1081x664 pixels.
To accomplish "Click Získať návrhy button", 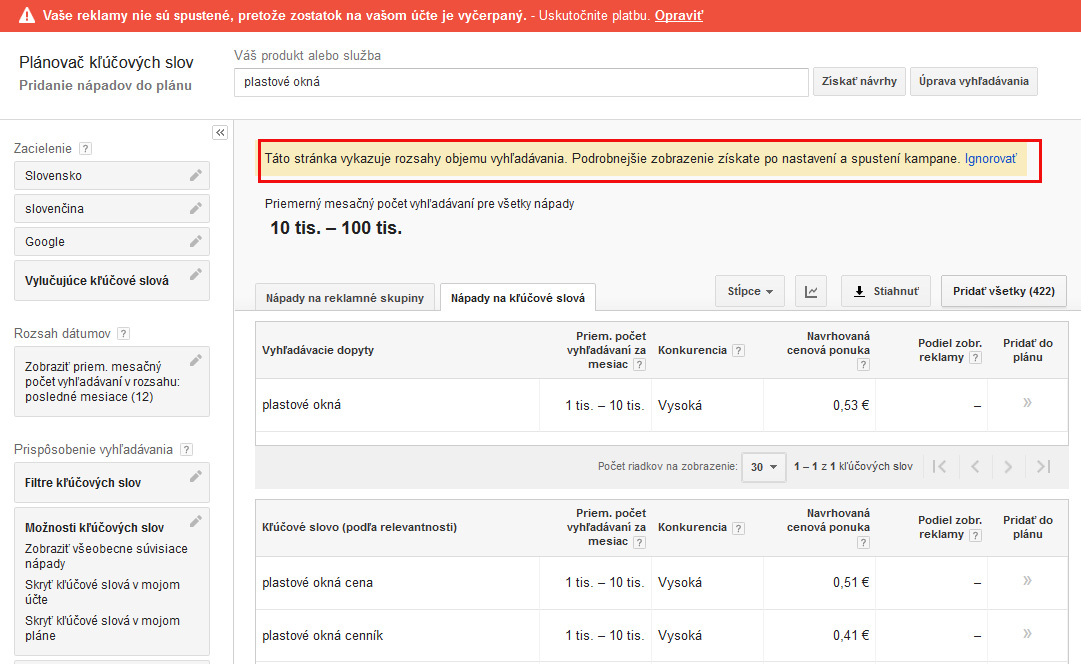I will (859, 81).
